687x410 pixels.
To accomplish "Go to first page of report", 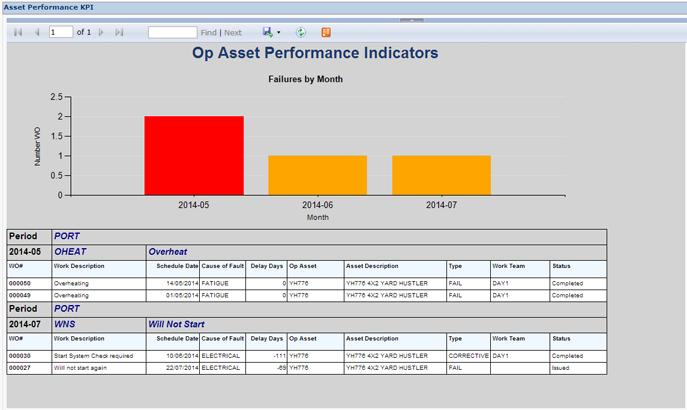I will (x=18, y=33).
